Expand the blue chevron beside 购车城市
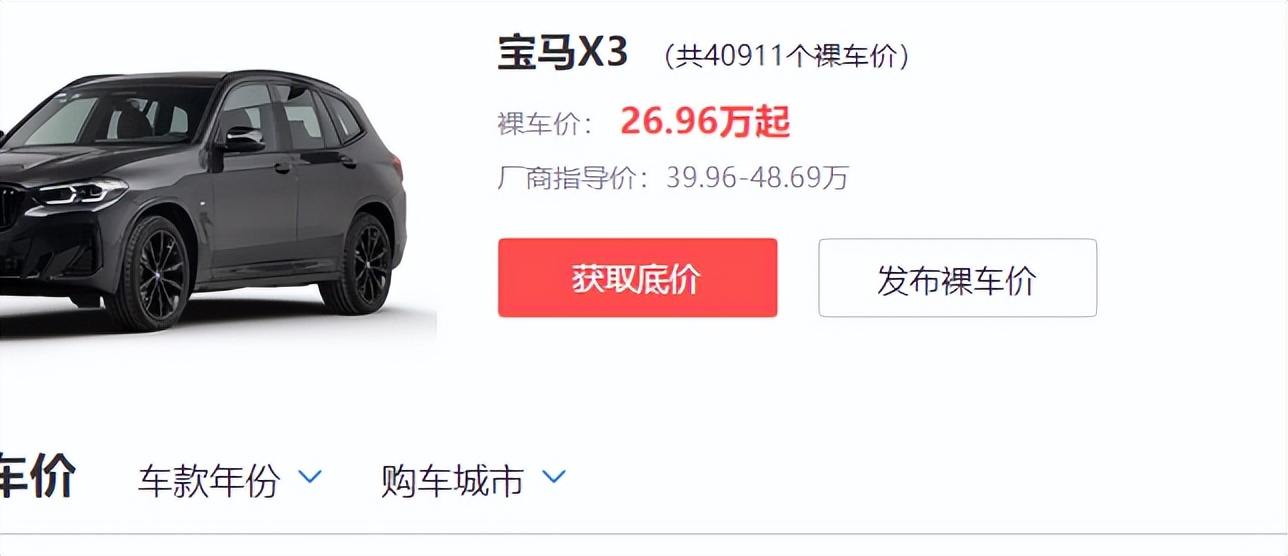Image resolution: width=1288 pixels, height=556 pixels. pos(554,477)
